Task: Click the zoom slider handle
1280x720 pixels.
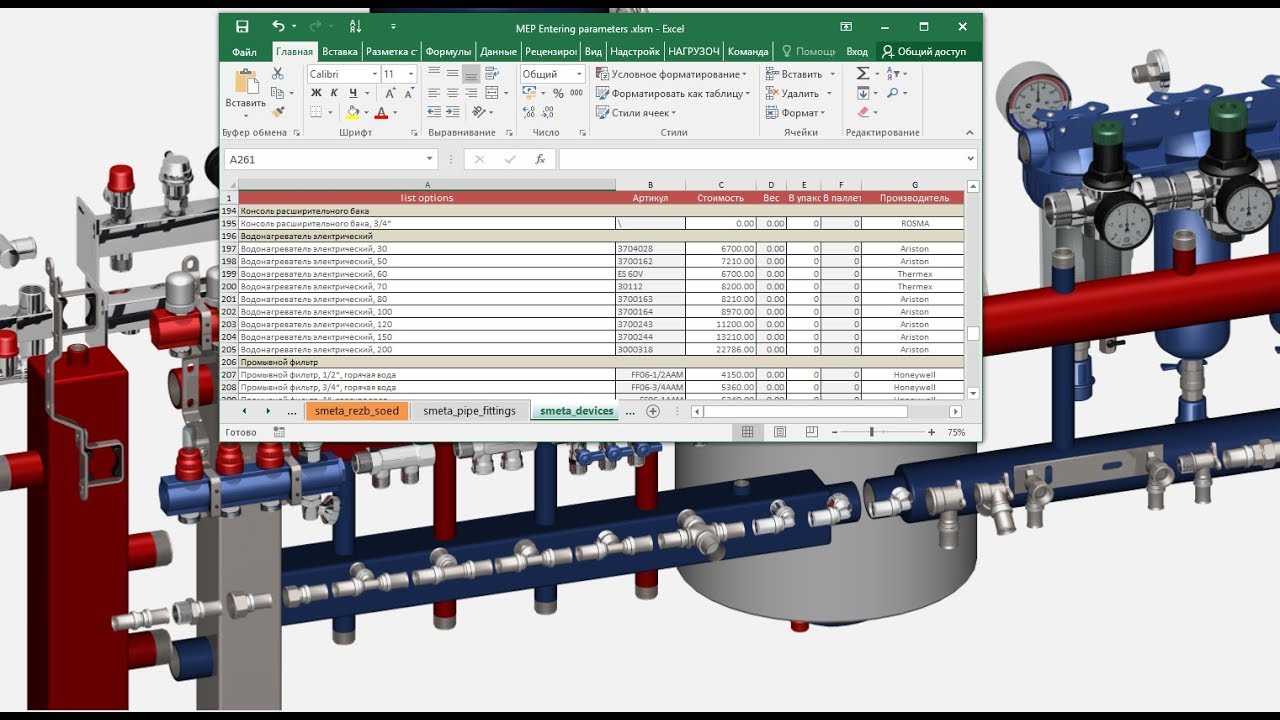Action: [x=872, y=432]
